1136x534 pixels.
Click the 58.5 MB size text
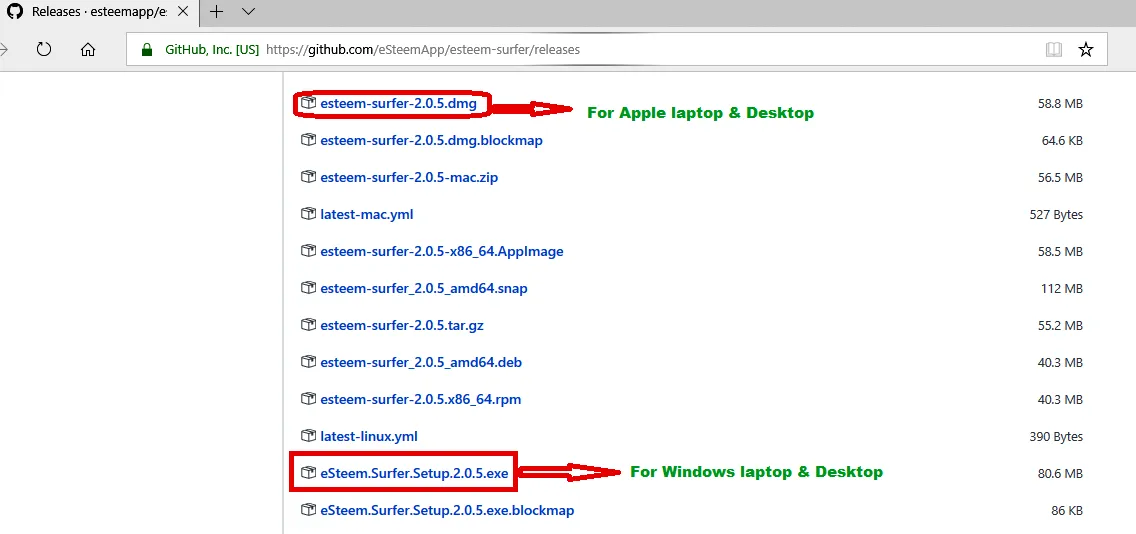[1060, 251]
